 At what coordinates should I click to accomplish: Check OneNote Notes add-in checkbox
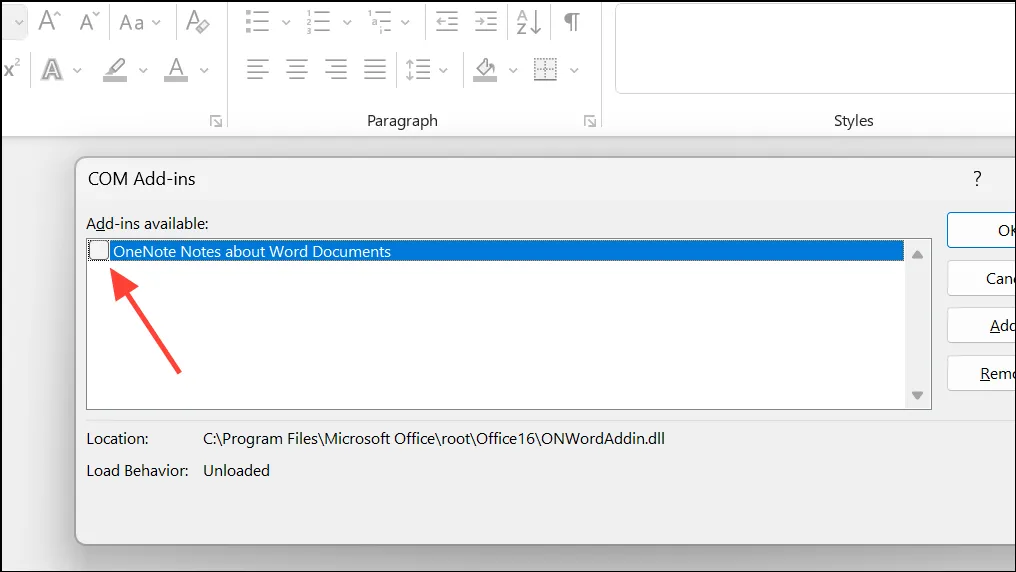[x=98, y=251]
